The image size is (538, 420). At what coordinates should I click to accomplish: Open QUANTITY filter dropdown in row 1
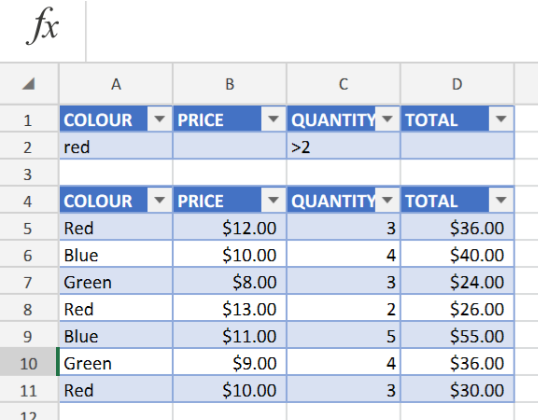pos(387,119)
